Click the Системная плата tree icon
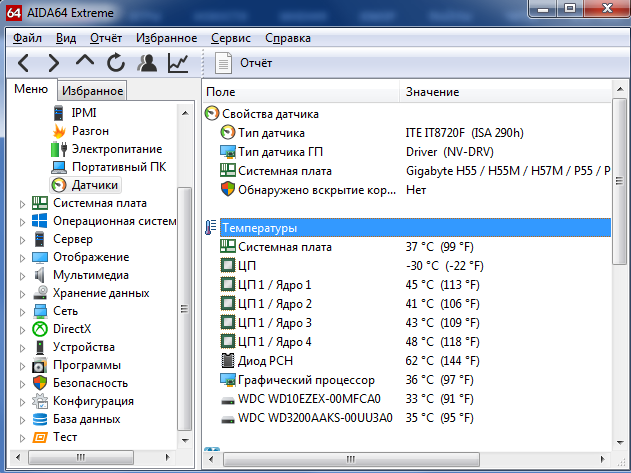631x473 pixels. [40, 203]
